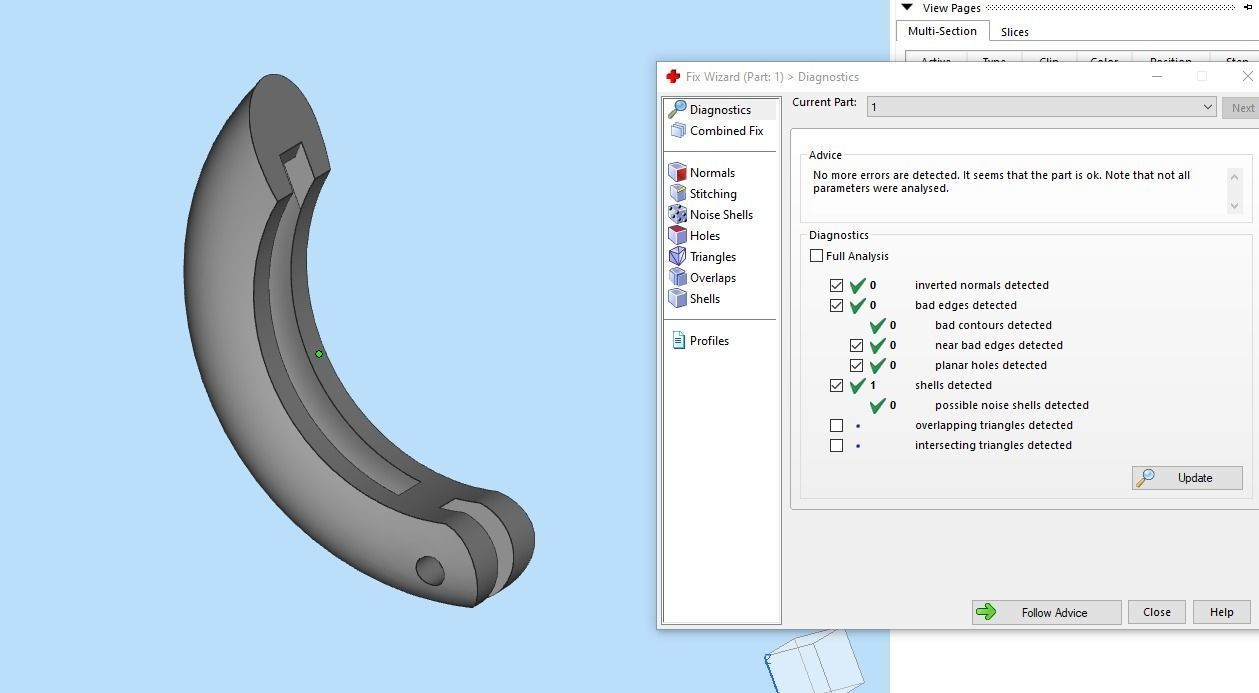This screenshot has width=1259, height=693.
Task: Click Advice box scroll down arrow
Action: tap(1234, 205)
